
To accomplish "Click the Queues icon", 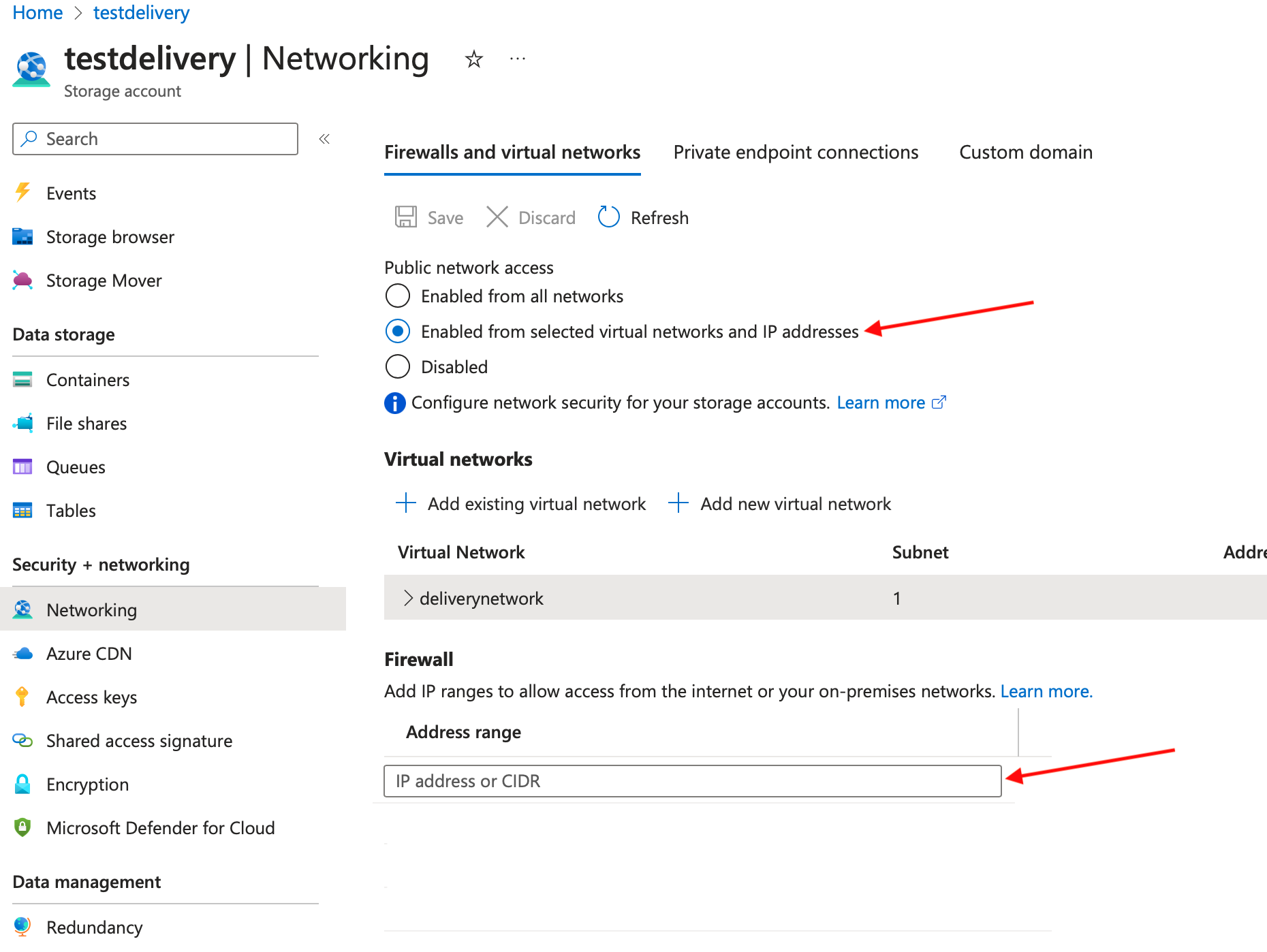I will (x=22, y=466).
